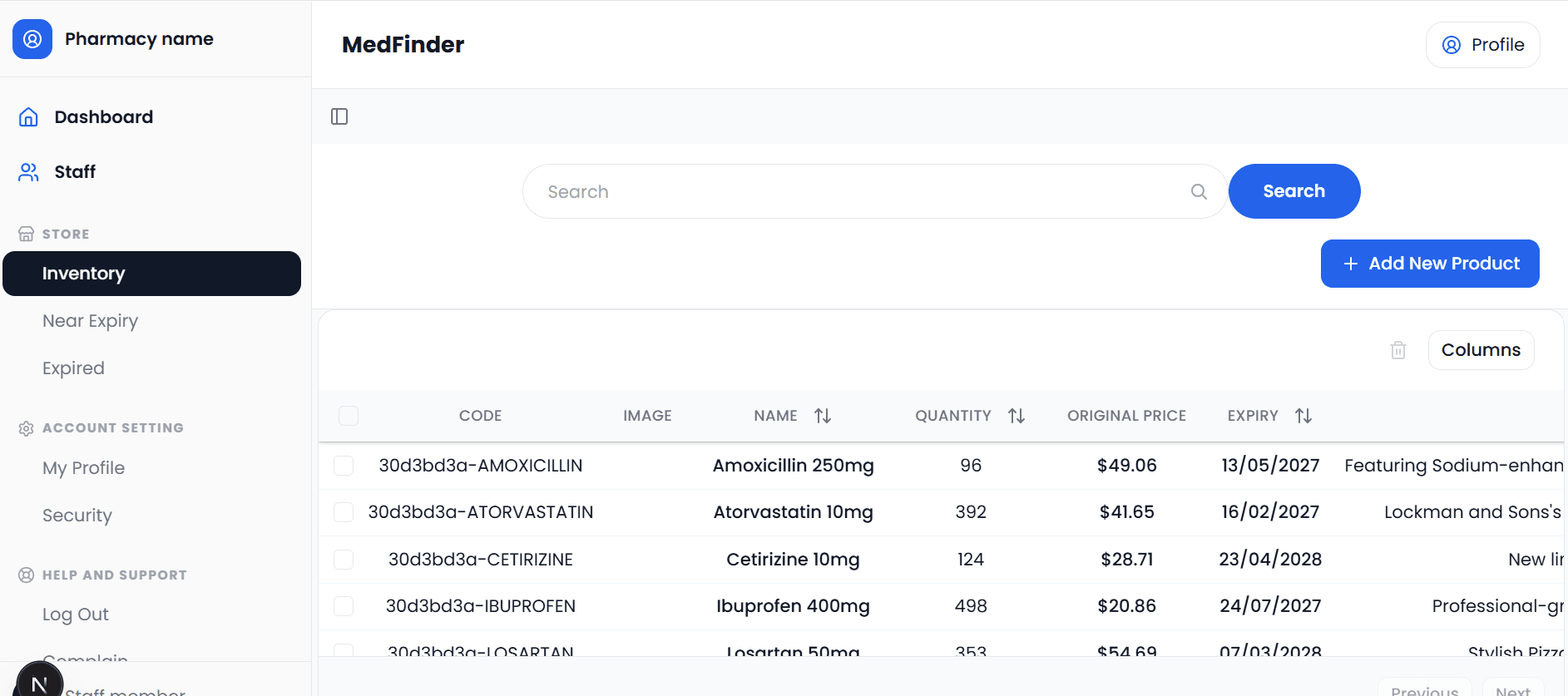Check the Cetirizine 10mg row checkbox

pyautogui.click(x=344, y=560)
